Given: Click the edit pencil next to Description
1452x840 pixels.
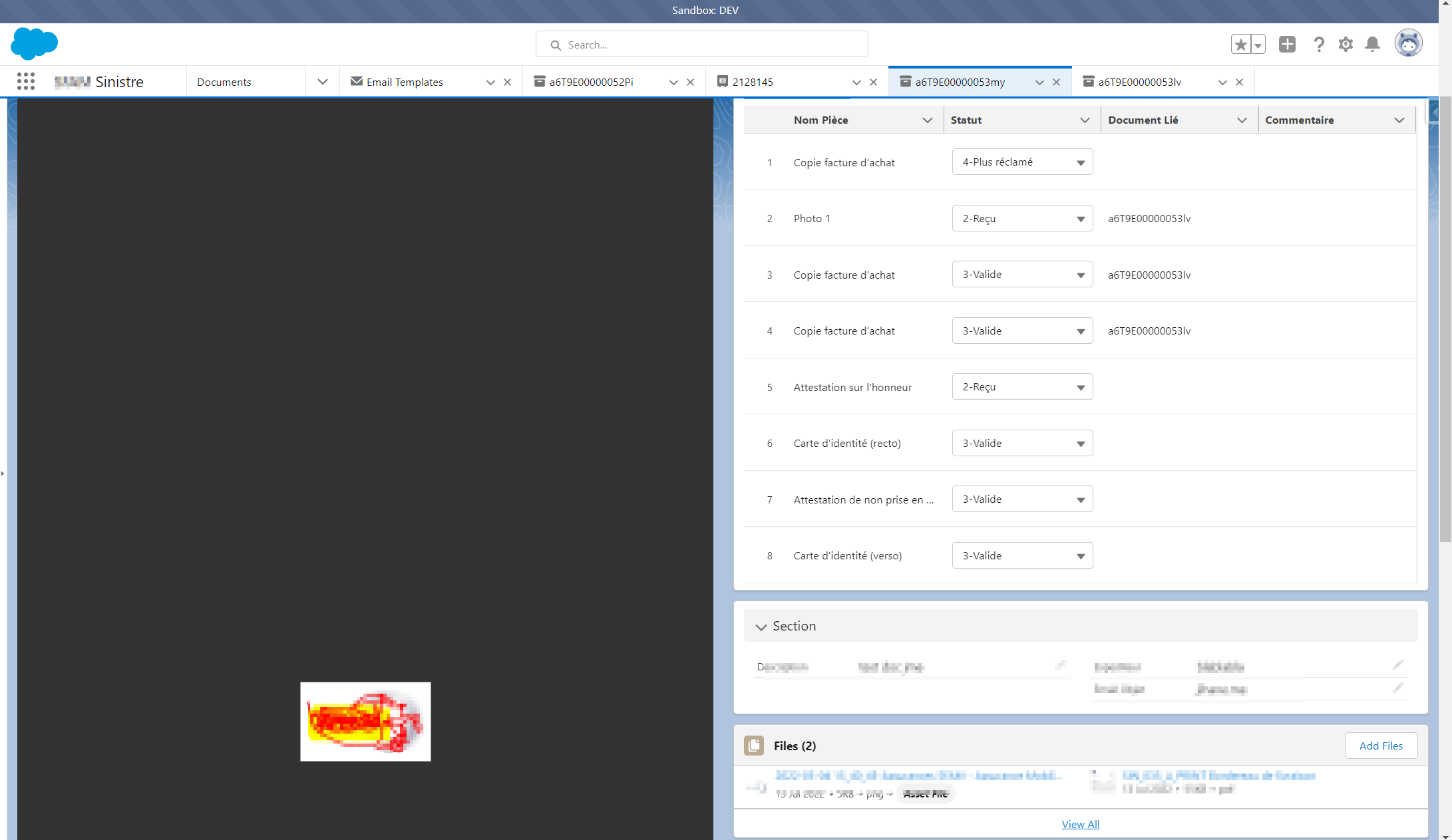Looking at the screenshot, I should point(1061,665).
